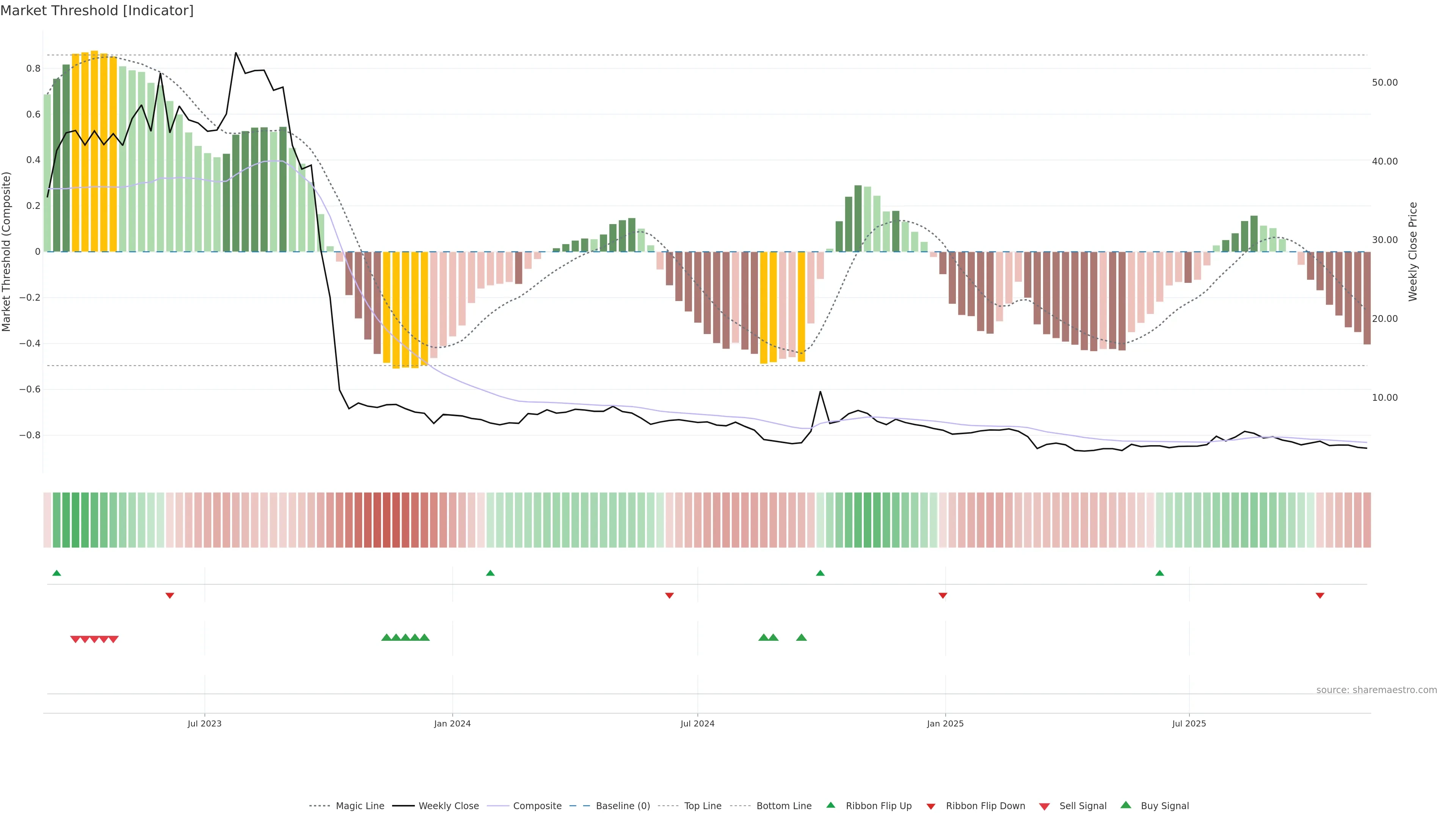
Task: Toggle the Composite legend entry
Action: pos(537,806)
